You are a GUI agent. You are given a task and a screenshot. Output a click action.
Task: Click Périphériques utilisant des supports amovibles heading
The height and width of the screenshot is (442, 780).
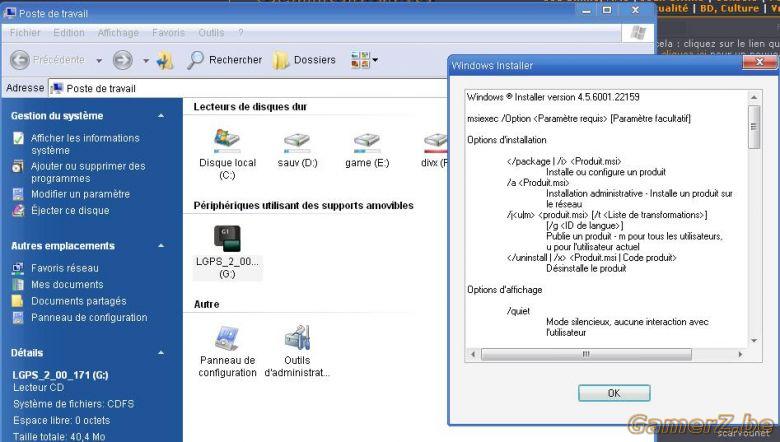(303, 205)
